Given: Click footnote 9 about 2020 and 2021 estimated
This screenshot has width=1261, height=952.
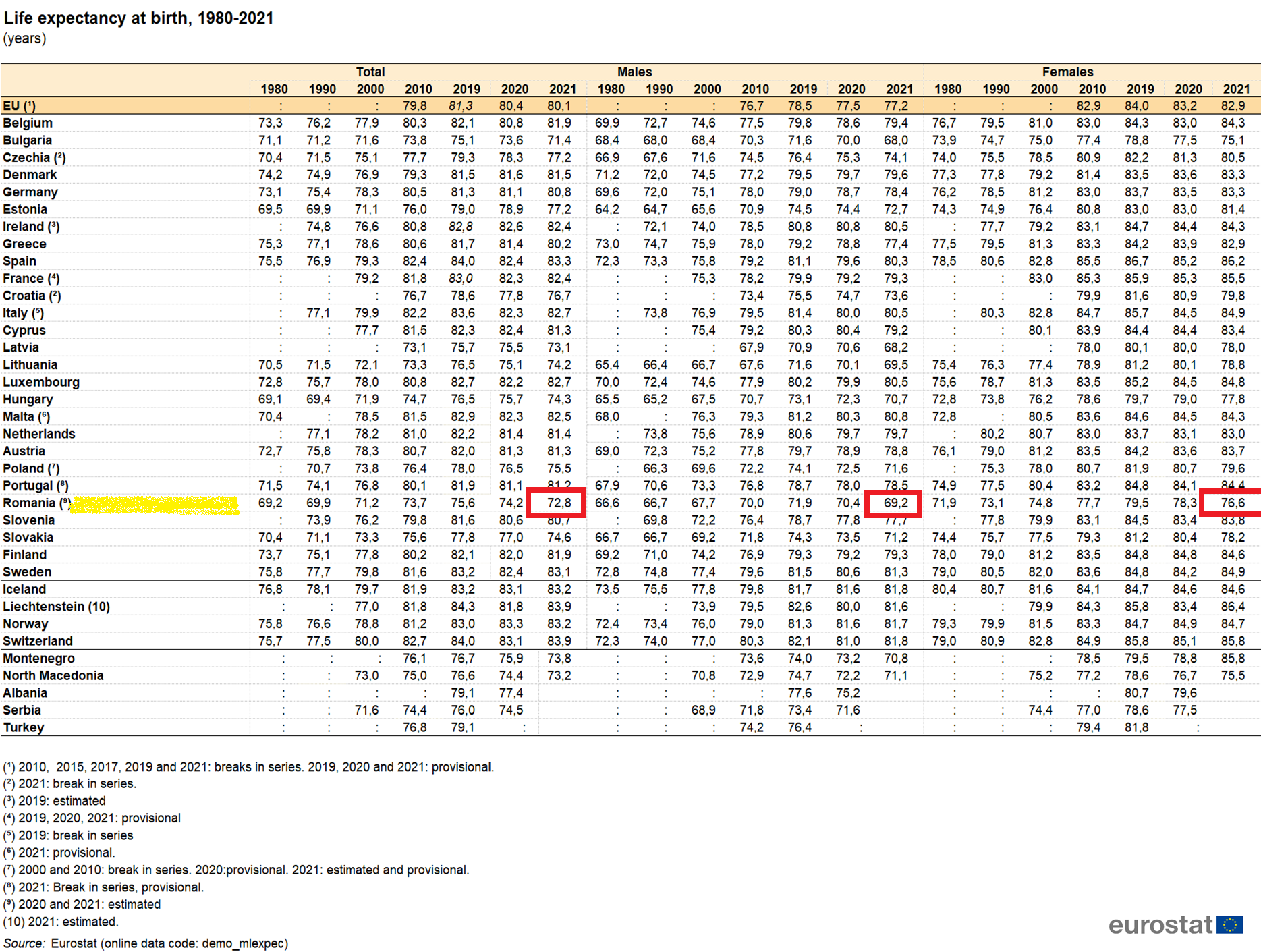Looking at the screenshot, I should click(82, 904).
